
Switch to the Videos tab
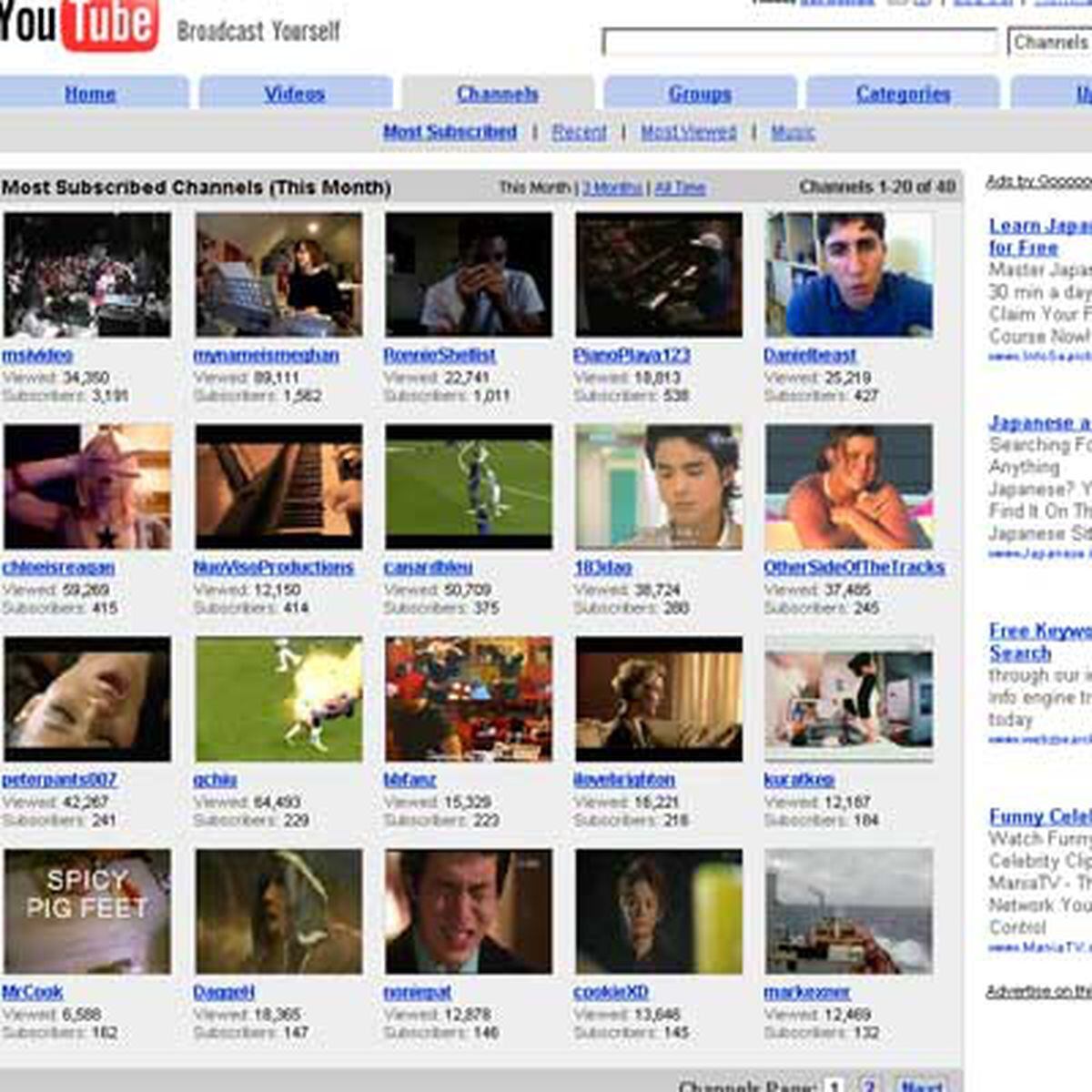295,94
